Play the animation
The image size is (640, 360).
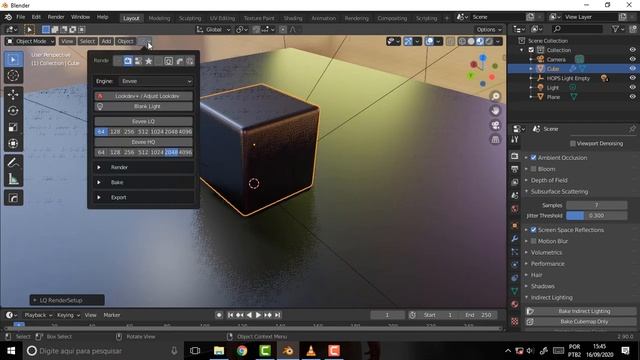tap(258, 315)
